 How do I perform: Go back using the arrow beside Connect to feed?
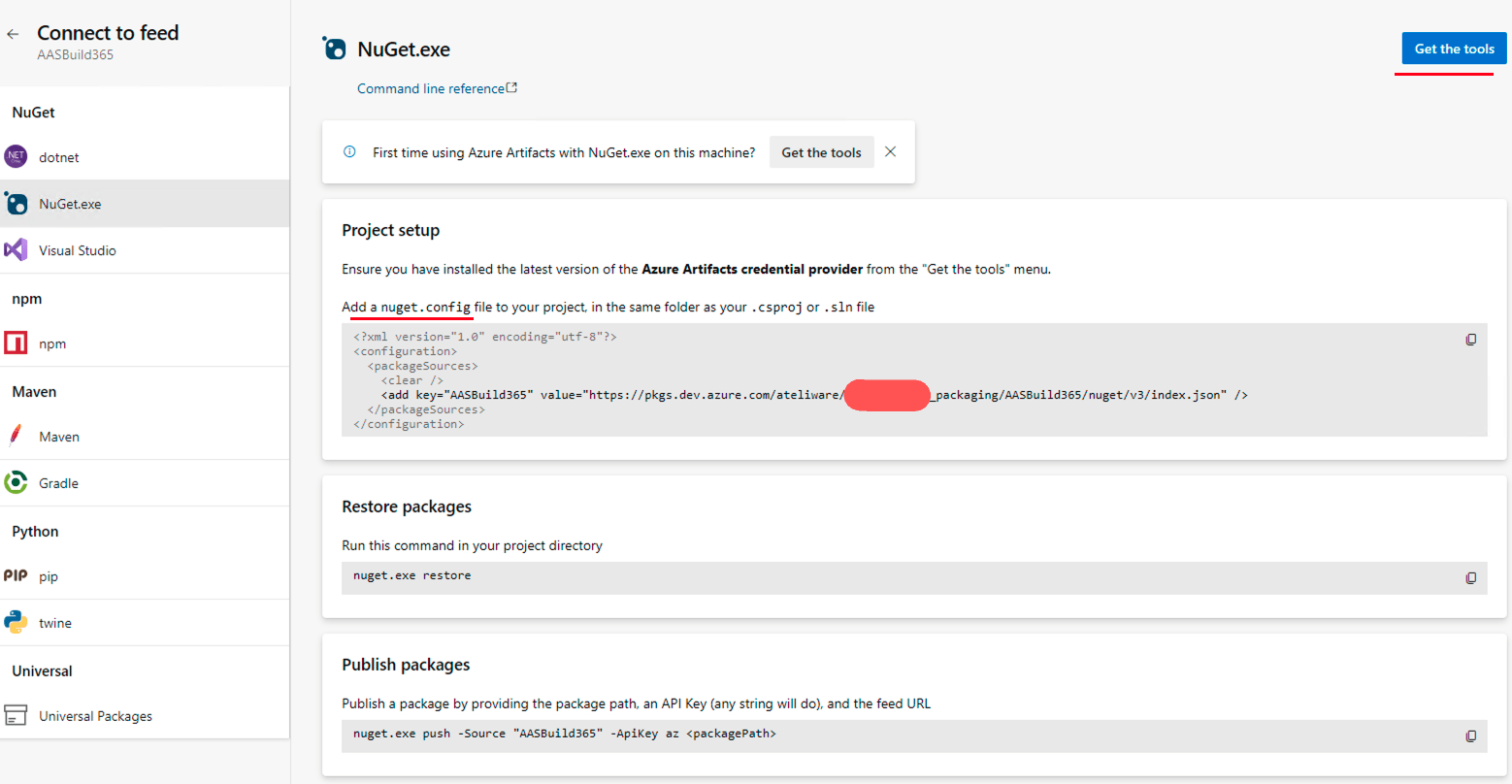13,34
